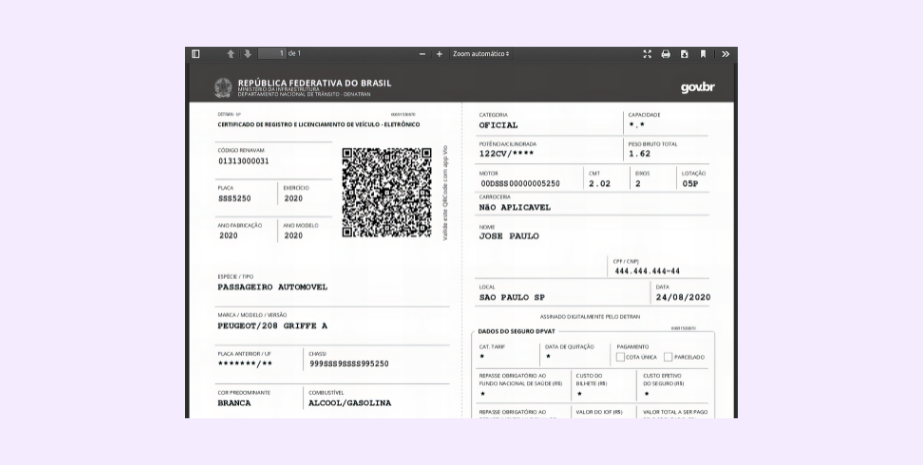This screenshot has height=465, width=923.
Task: Open the current view bookmark icon
Action: (x=703, y=54)
